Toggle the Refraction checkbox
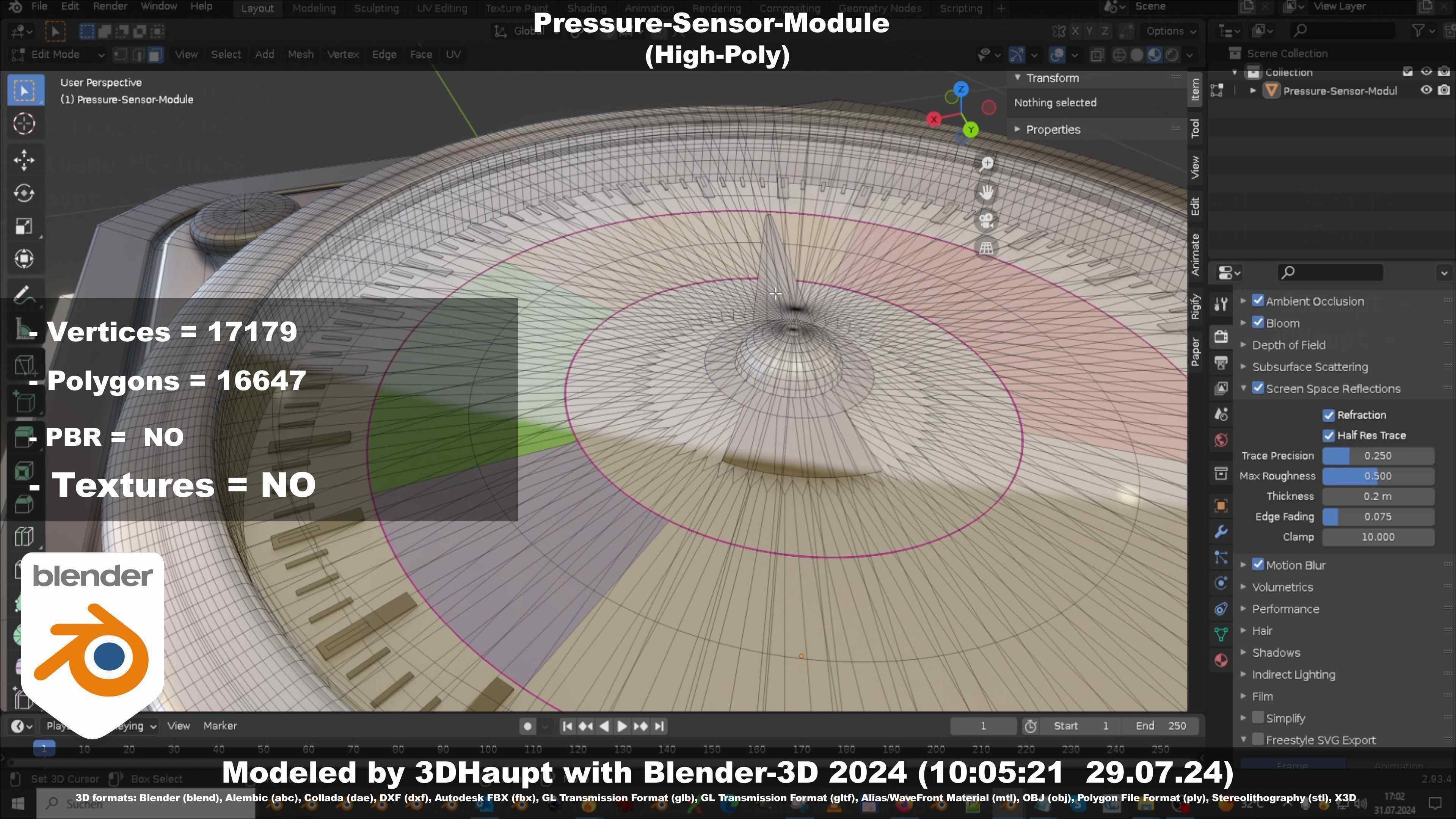 point(1328,415)
